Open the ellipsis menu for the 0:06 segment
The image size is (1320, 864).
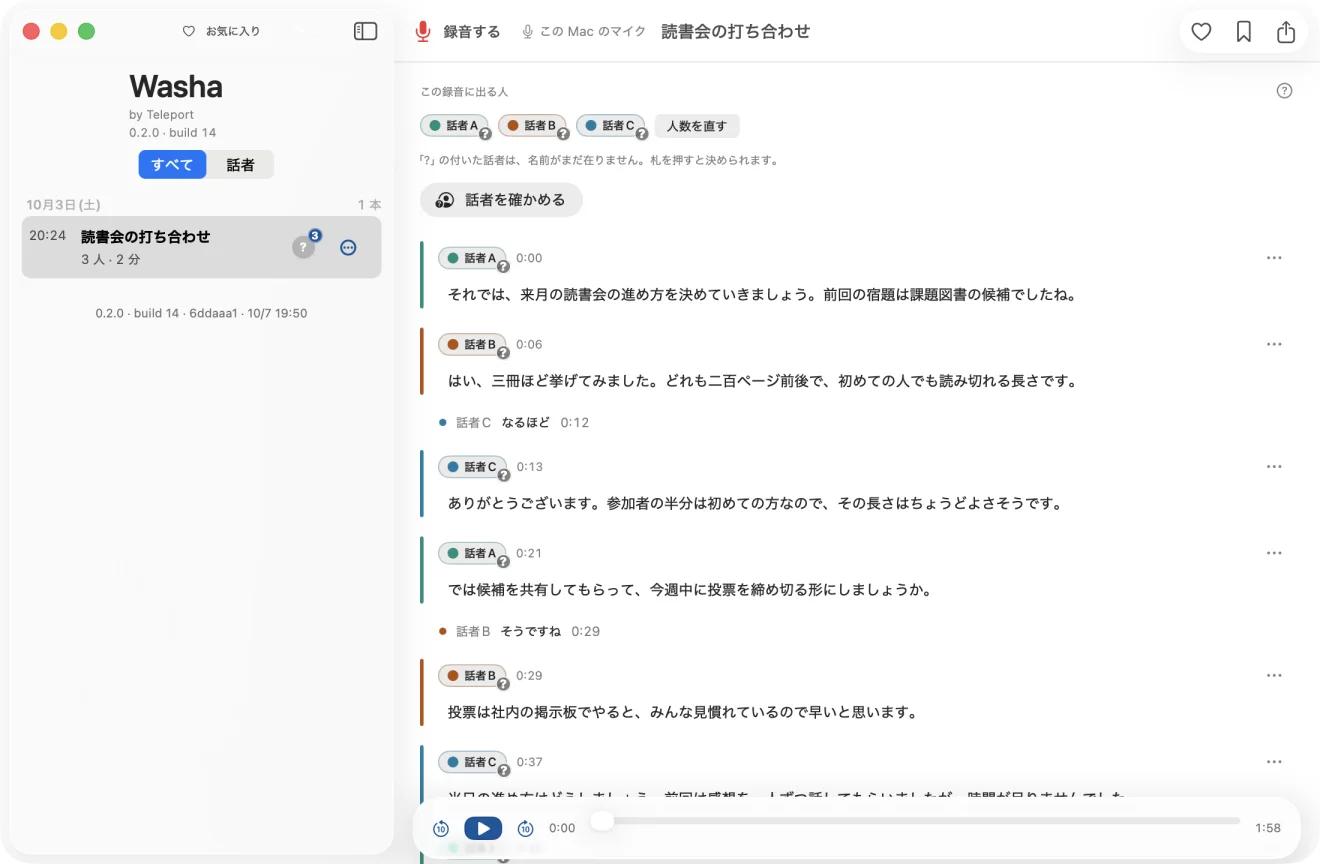pyautogui.click(x=1274, y=344)
